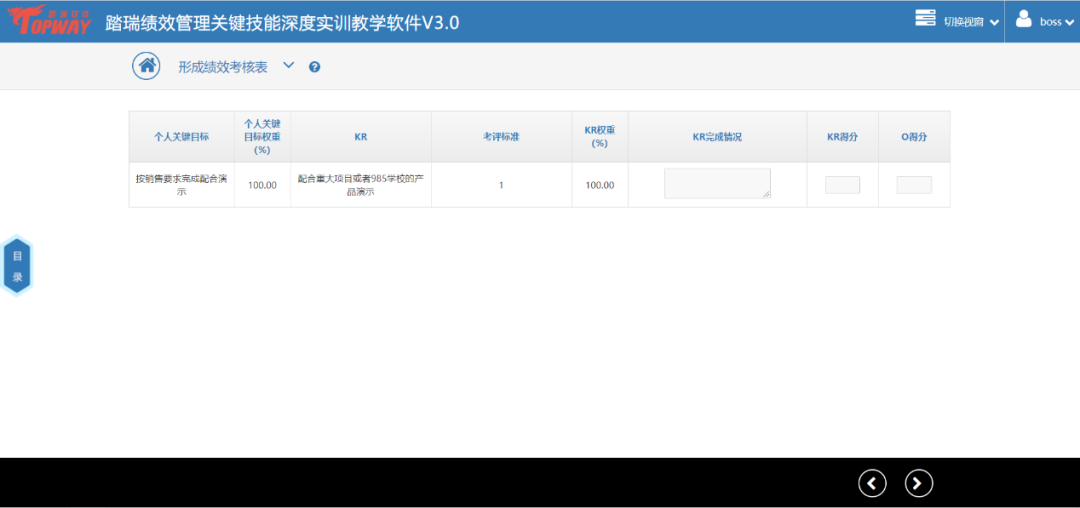Open the 目录 side panel tab
This screenshot has height=508, width=1080.
[17, 266]
